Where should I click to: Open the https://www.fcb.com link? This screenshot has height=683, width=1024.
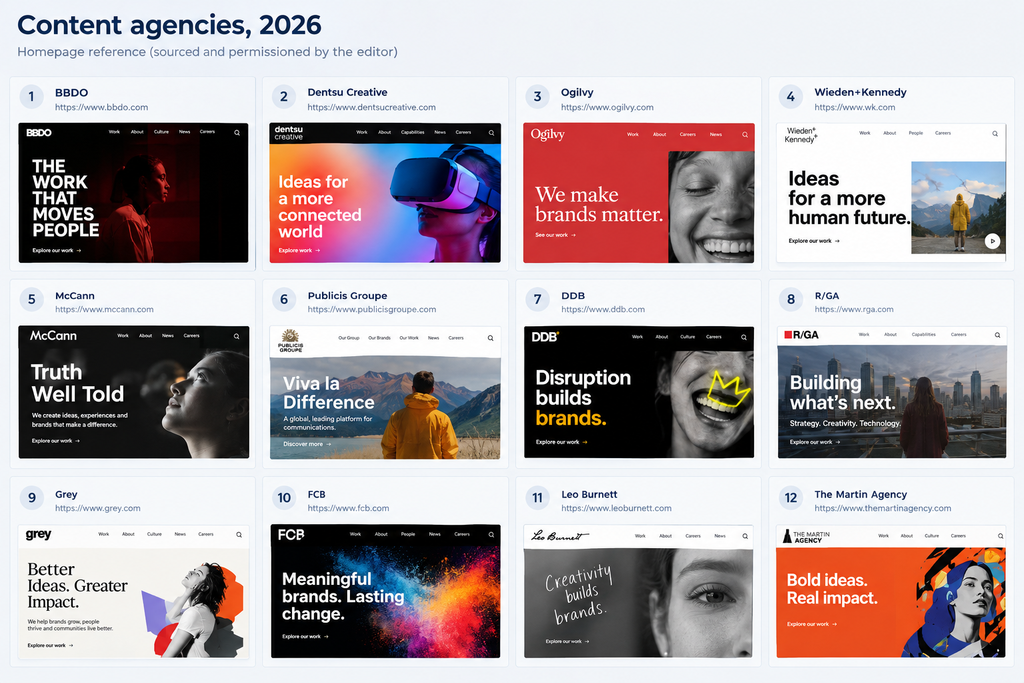click(348, 508)
